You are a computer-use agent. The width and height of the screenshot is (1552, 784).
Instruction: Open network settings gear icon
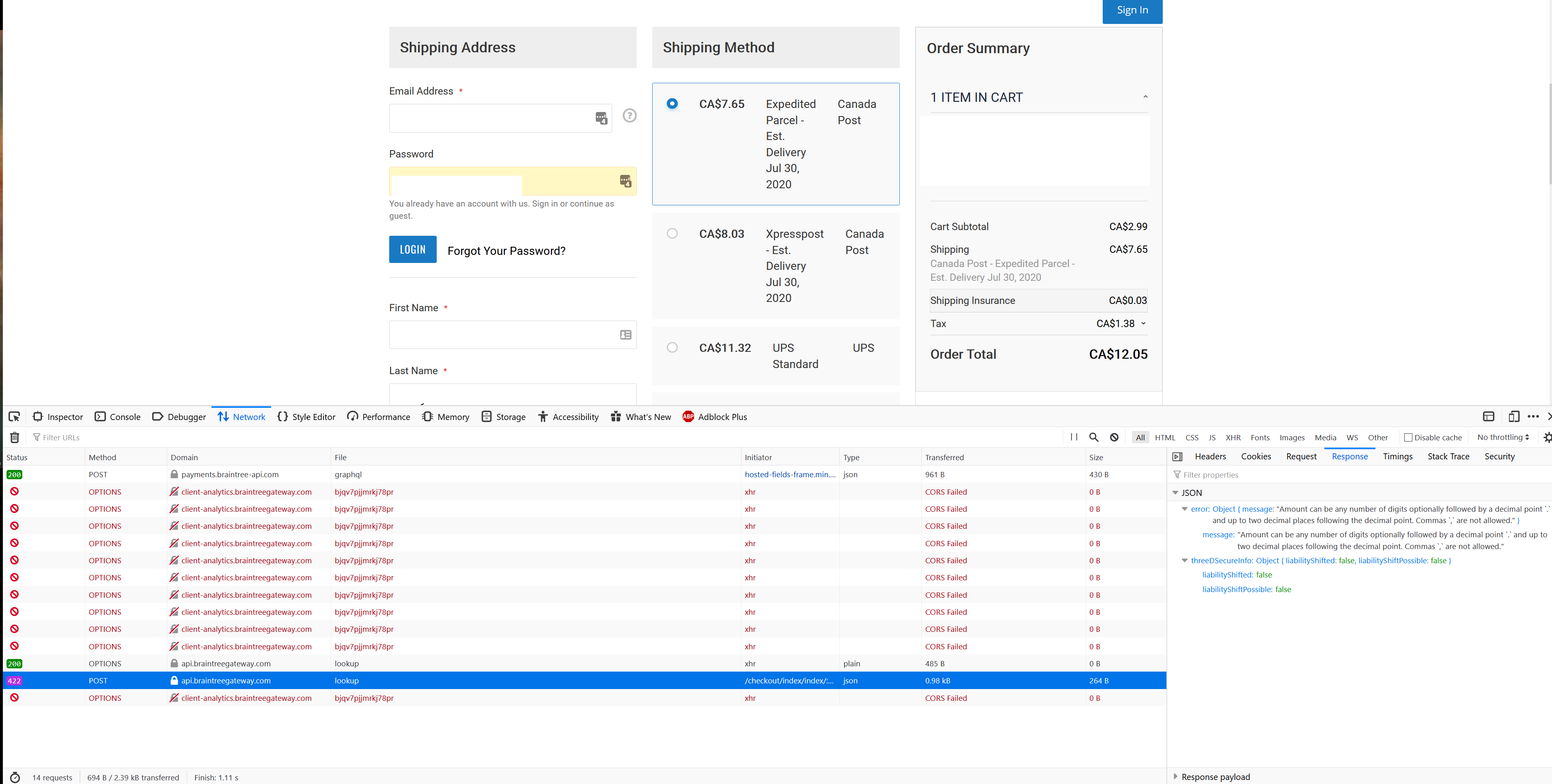pos(1547,437)
